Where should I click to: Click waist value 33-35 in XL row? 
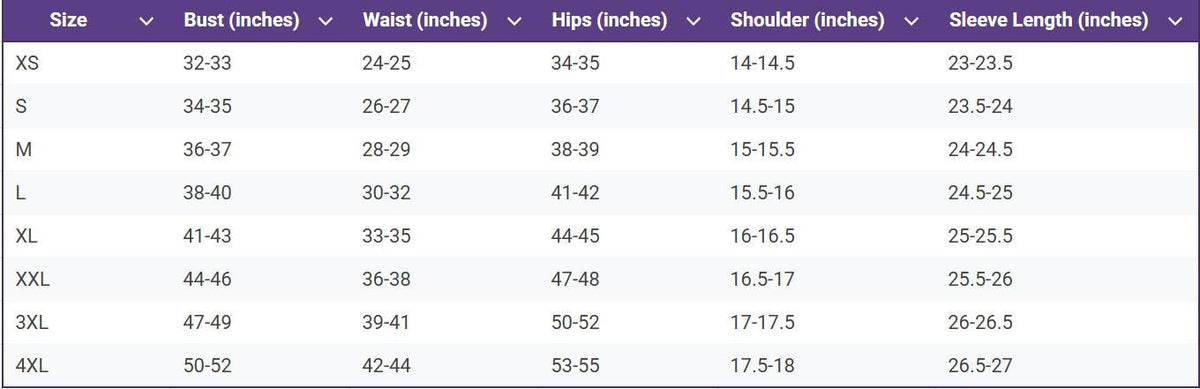pyautogui.click(x=386, y=236)
